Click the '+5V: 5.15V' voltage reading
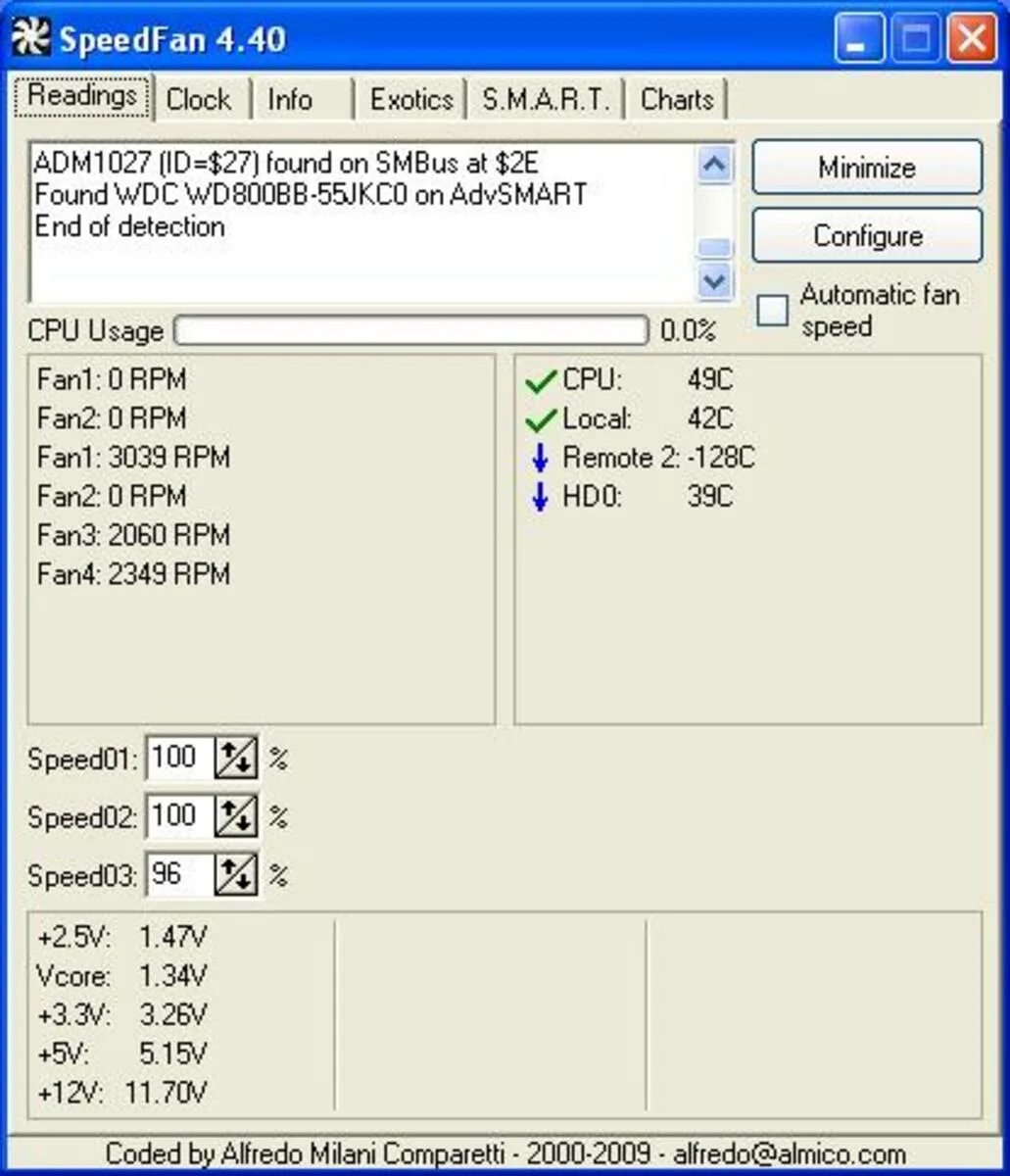The width and height of the screenshot is (1010, 1176). click(x=121, y=1054)
